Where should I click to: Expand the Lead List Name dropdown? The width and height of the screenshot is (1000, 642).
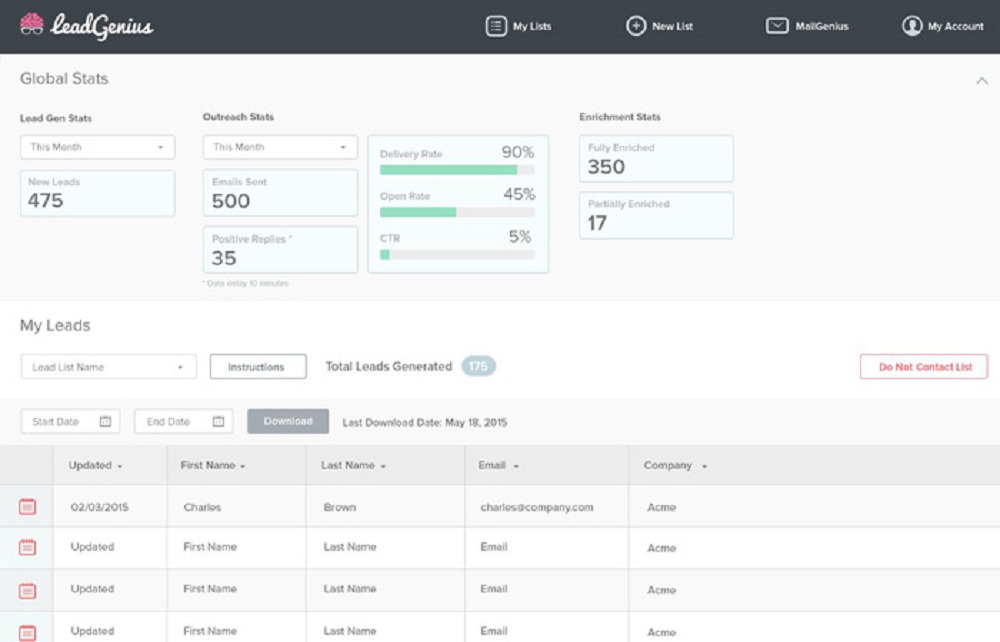(x=108, y=367)
